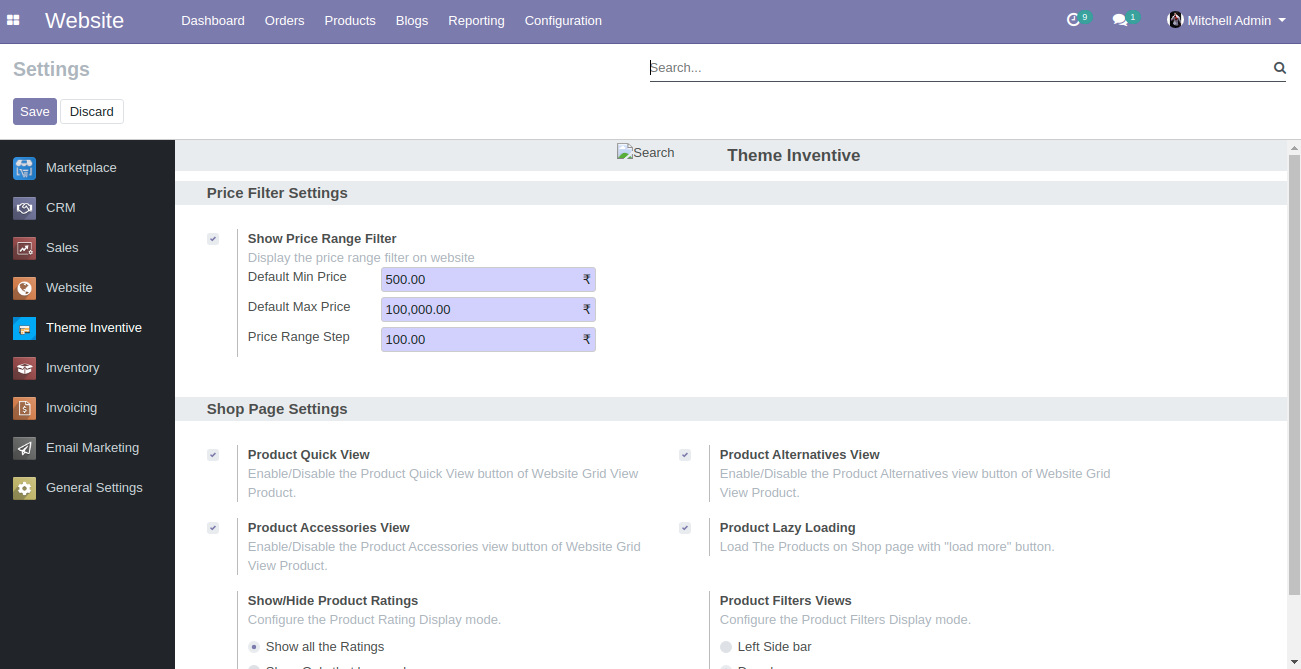The height and width of the screenshot is (669, 1301).
Task: Open the CRM settings icon
Action: click(x=24, y=208)
